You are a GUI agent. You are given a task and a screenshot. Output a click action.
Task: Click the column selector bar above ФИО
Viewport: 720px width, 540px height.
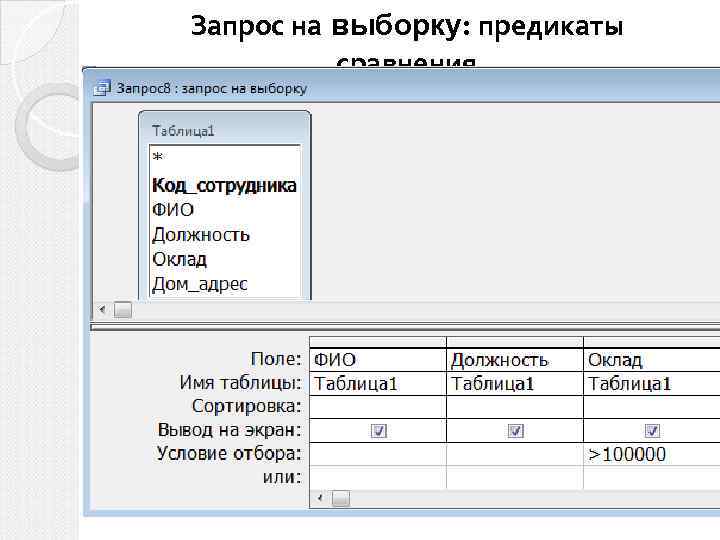click(x=378, y=342)
